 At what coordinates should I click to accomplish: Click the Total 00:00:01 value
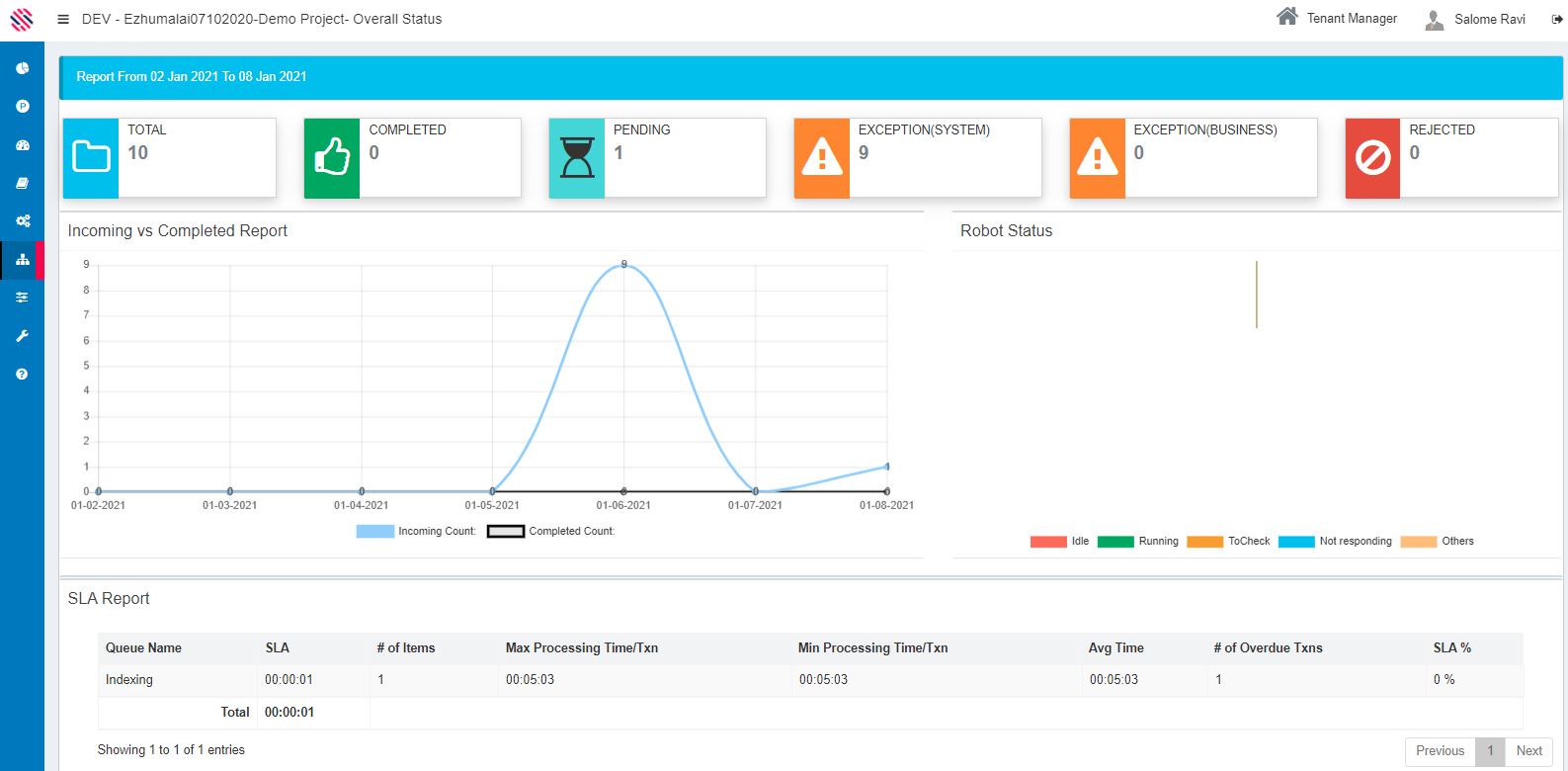(289, 713)
